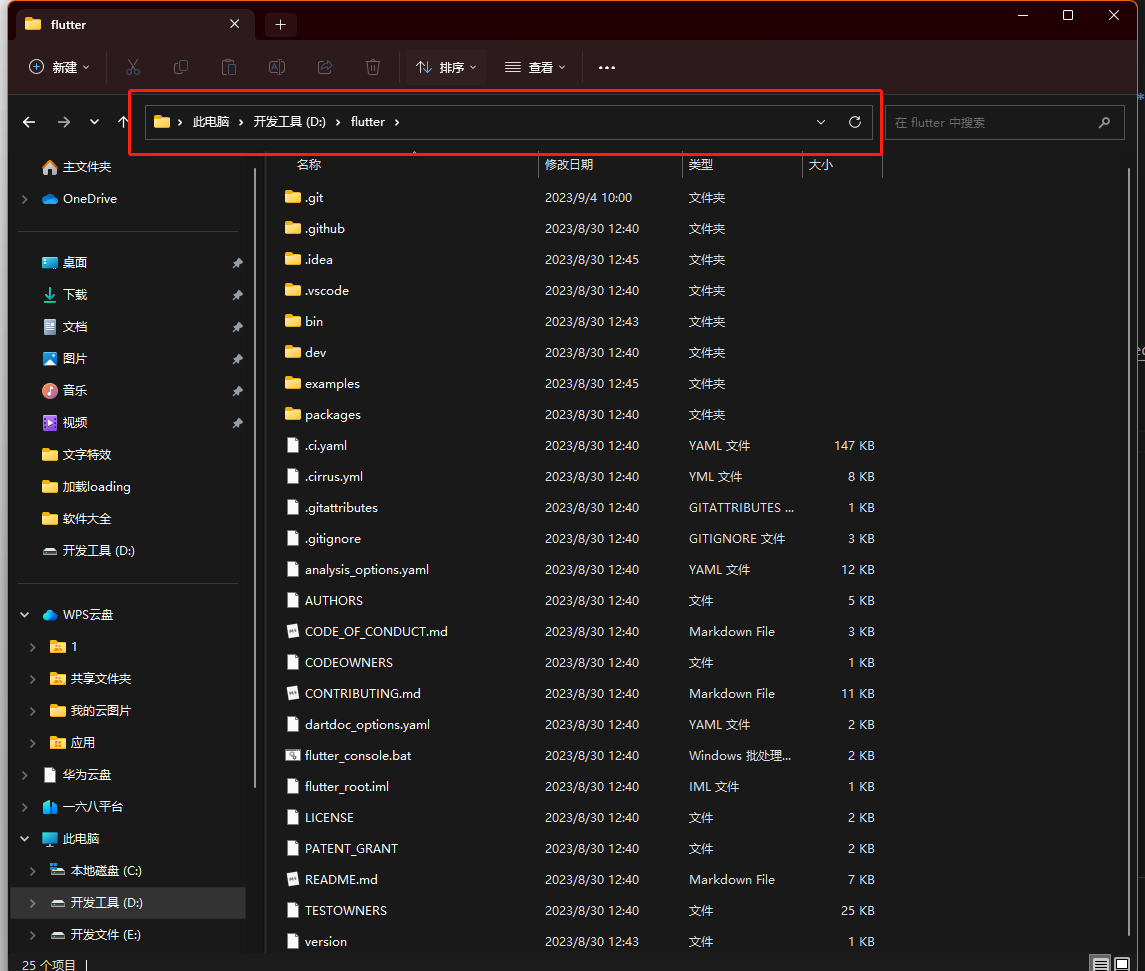Open the 查看 view menu
The image size is (1145, 971).
coord(535,67)
